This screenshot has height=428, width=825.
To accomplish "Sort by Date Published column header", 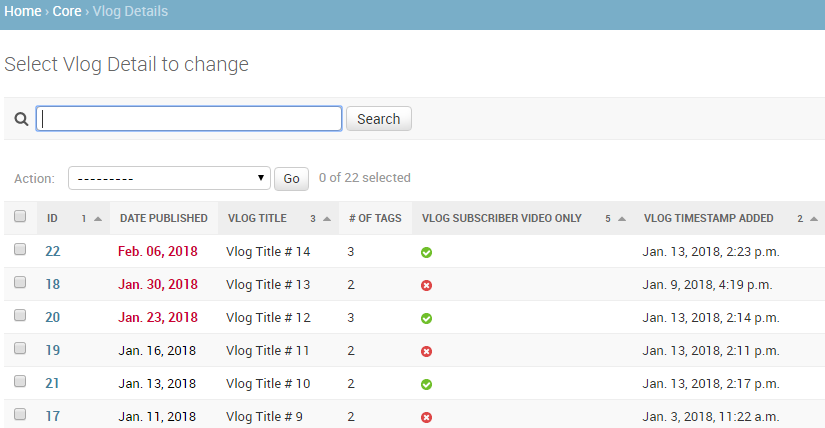I will click(163, 218).
